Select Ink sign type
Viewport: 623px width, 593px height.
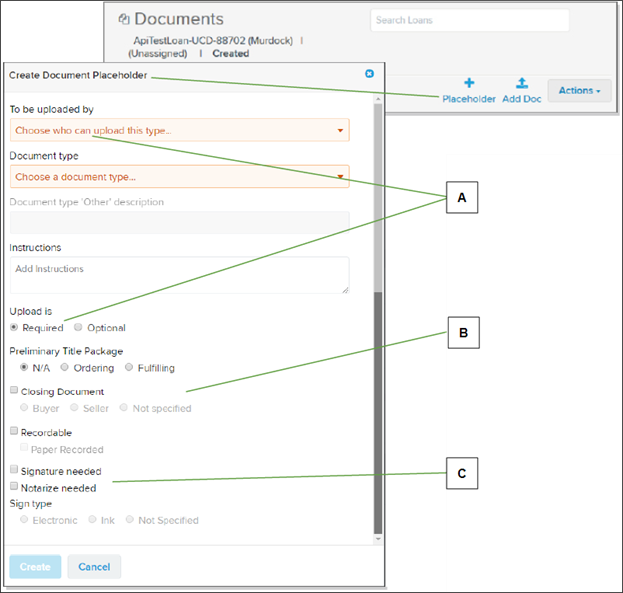click(93, 519)
